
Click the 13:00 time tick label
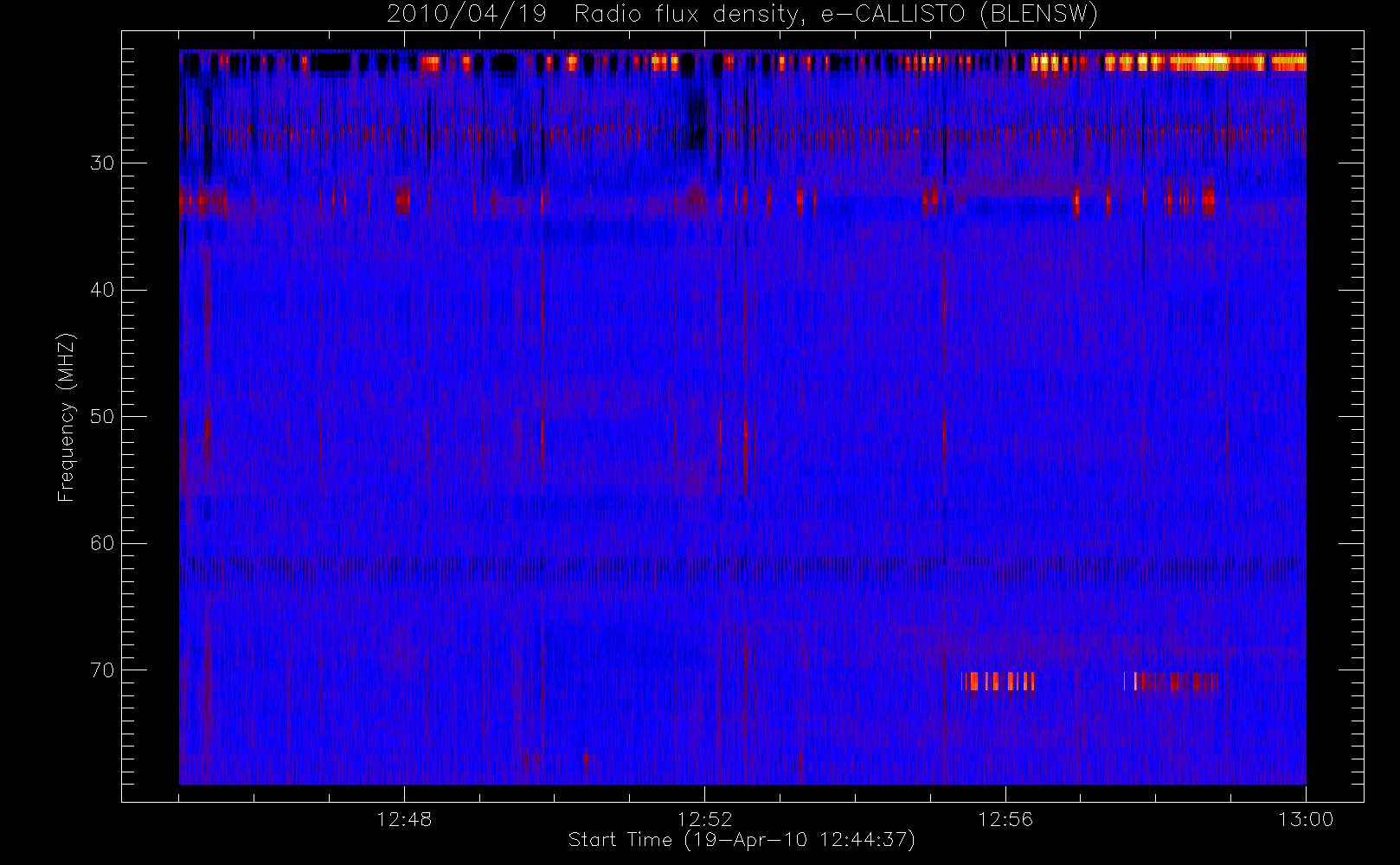[1306, 819]
